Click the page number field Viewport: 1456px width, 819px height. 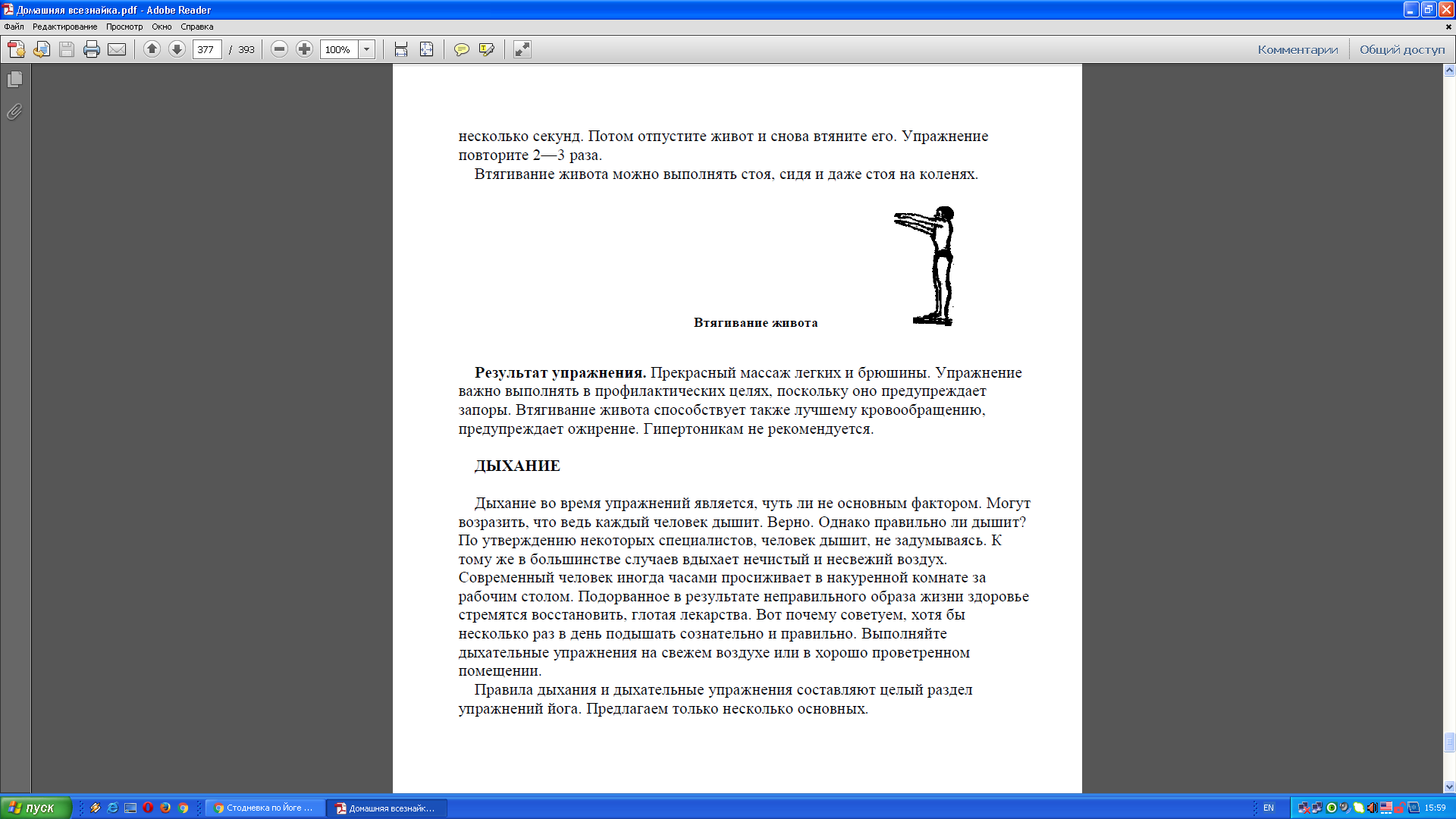[206, 49]
